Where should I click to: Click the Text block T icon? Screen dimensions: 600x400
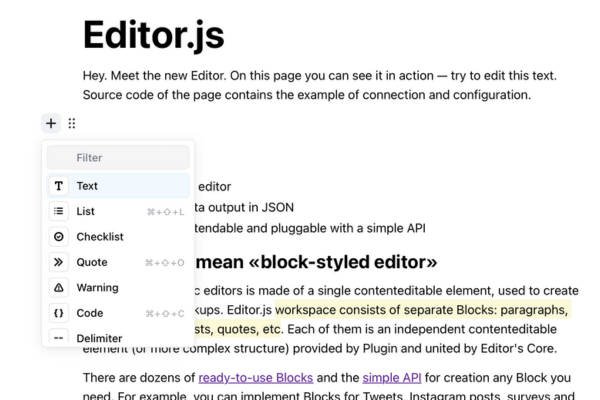(x=59, y=186)
